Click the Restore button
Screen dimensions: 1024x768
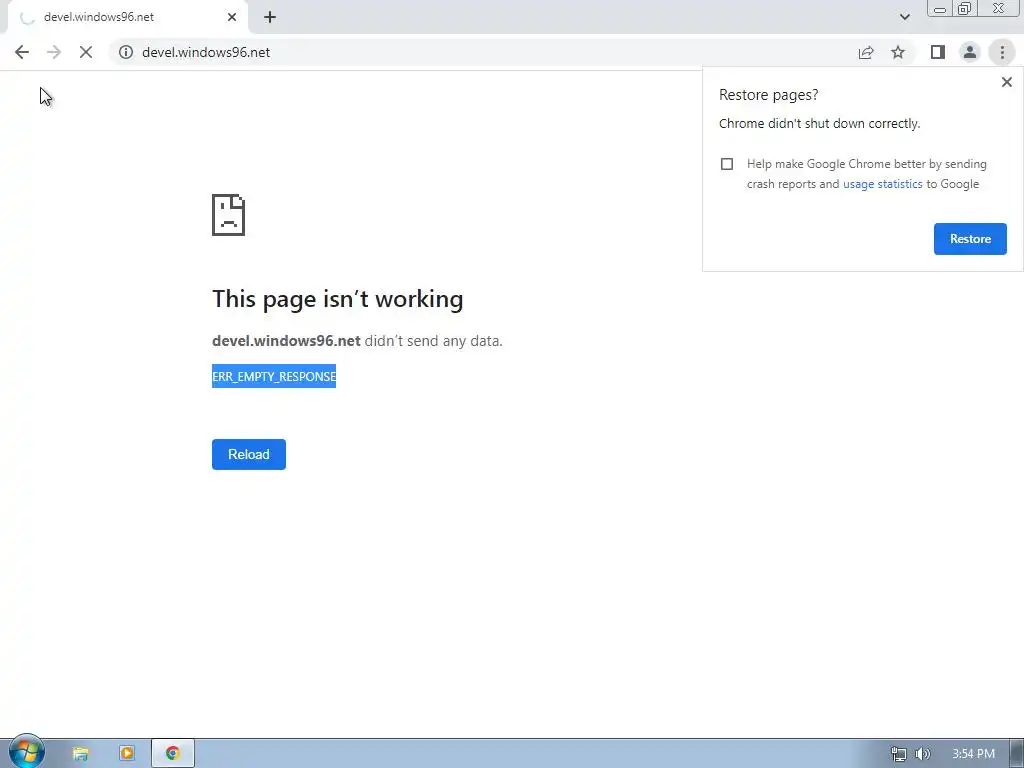970,239
